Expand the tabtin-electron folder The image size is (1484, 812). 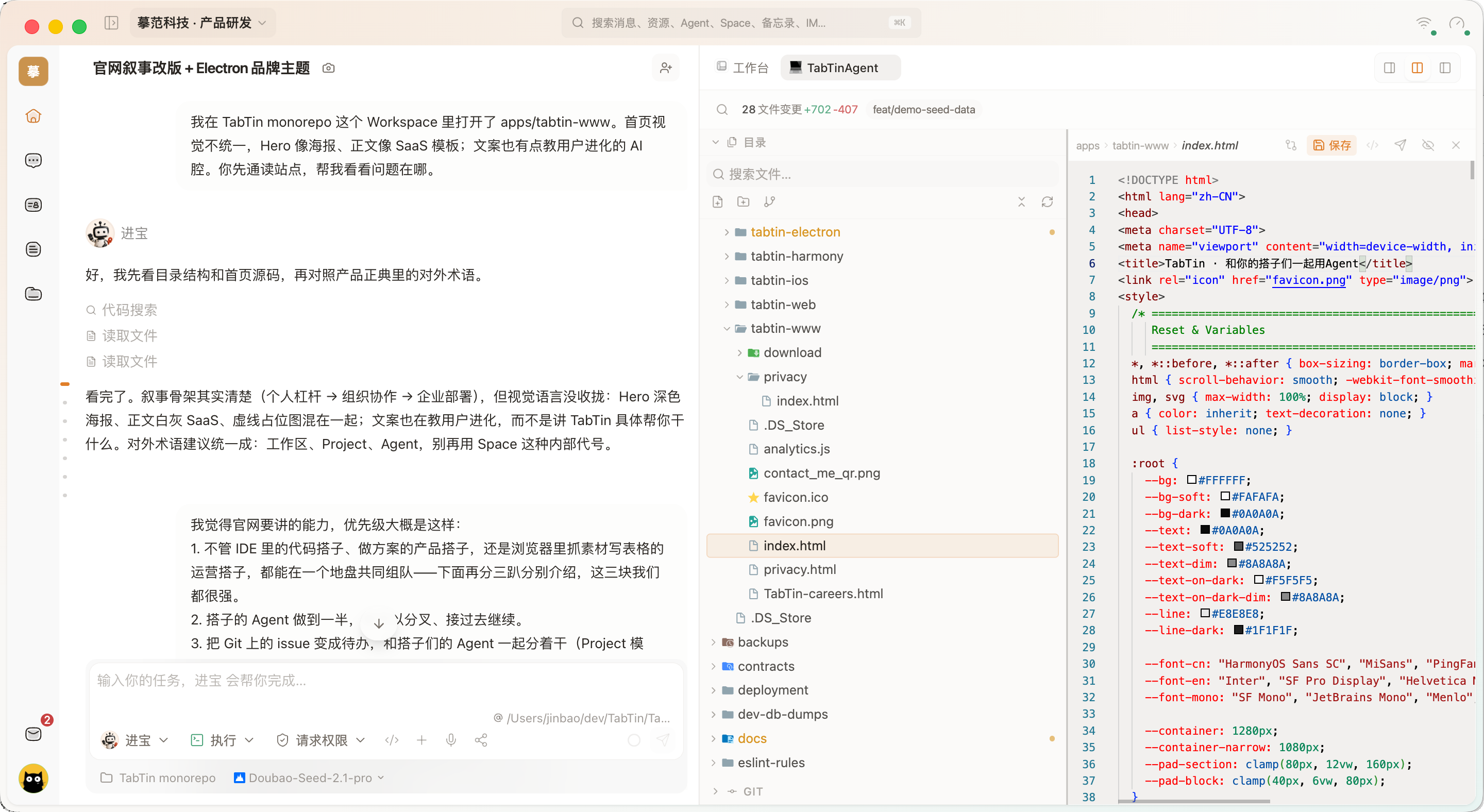[726, 232]
